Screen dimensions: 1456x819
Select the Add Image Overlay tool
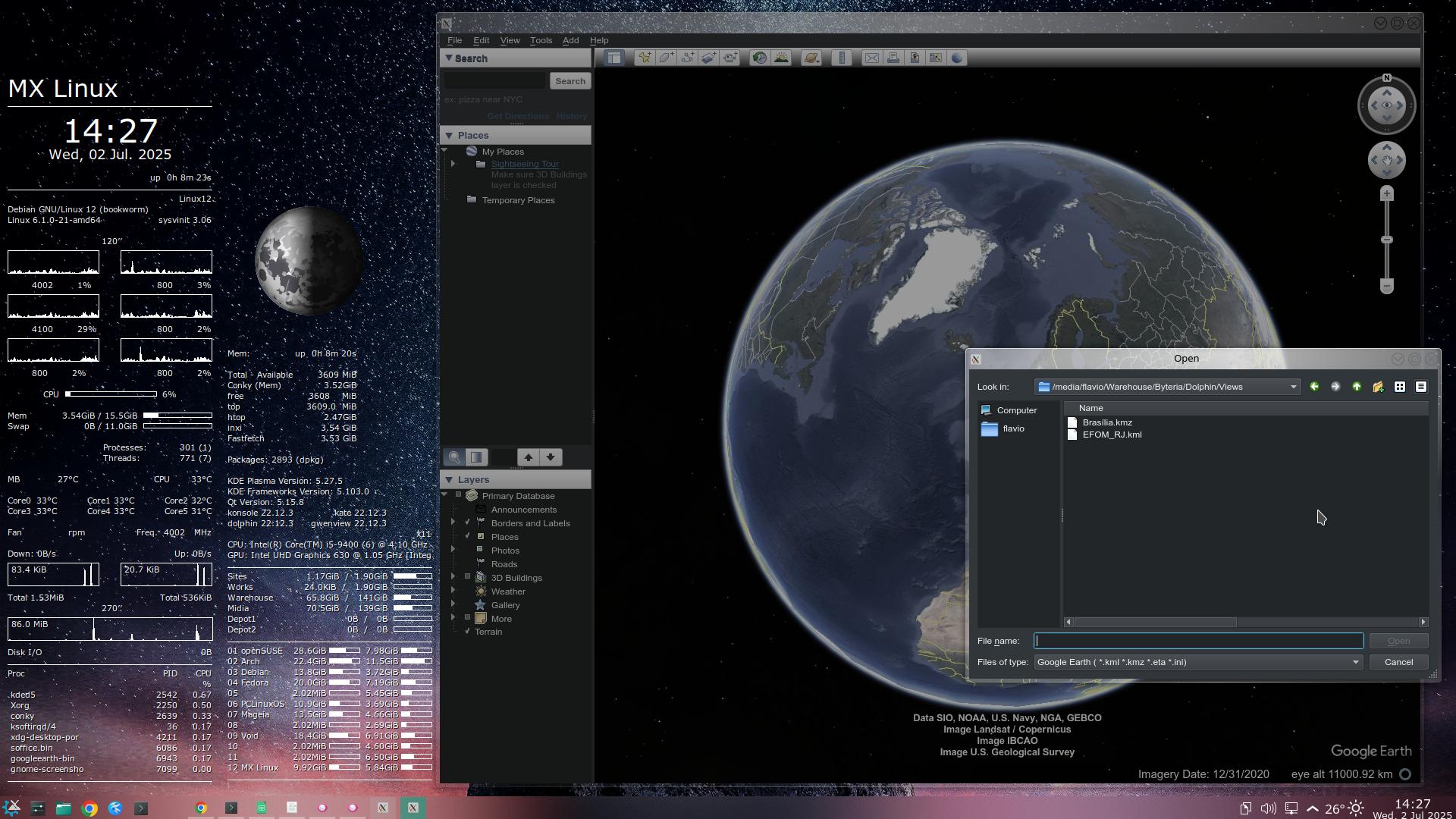708,58
